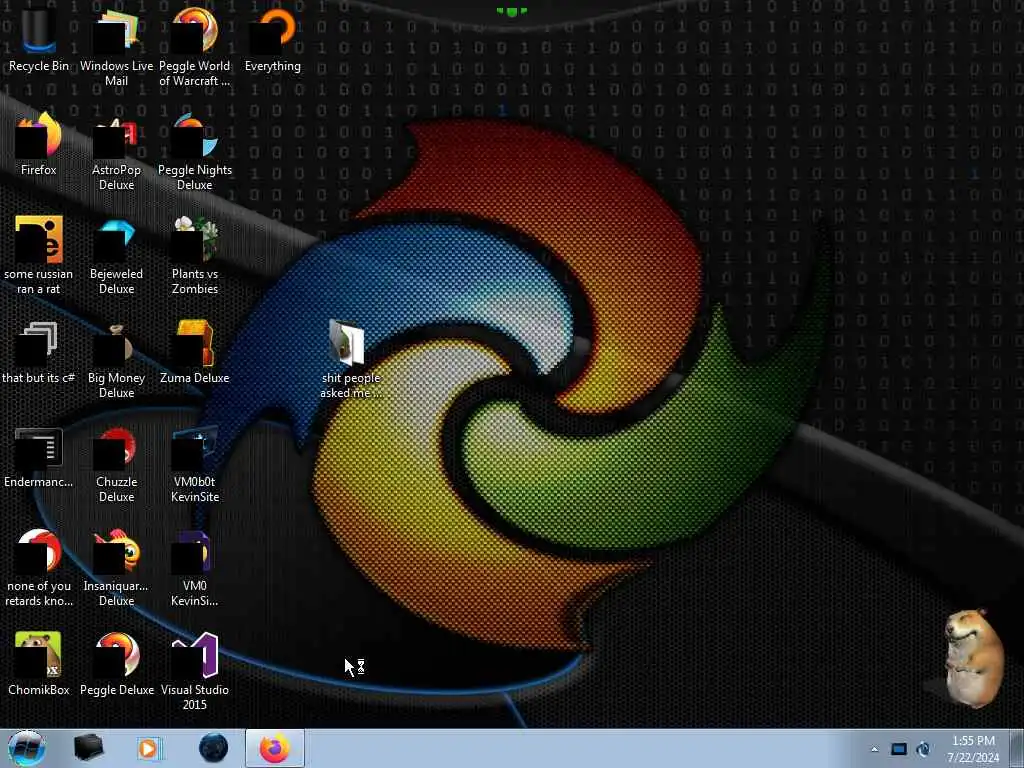Click the round tray icon beside the clock
This screenshot has width=1024, height=768.
(x=923, y=749)
